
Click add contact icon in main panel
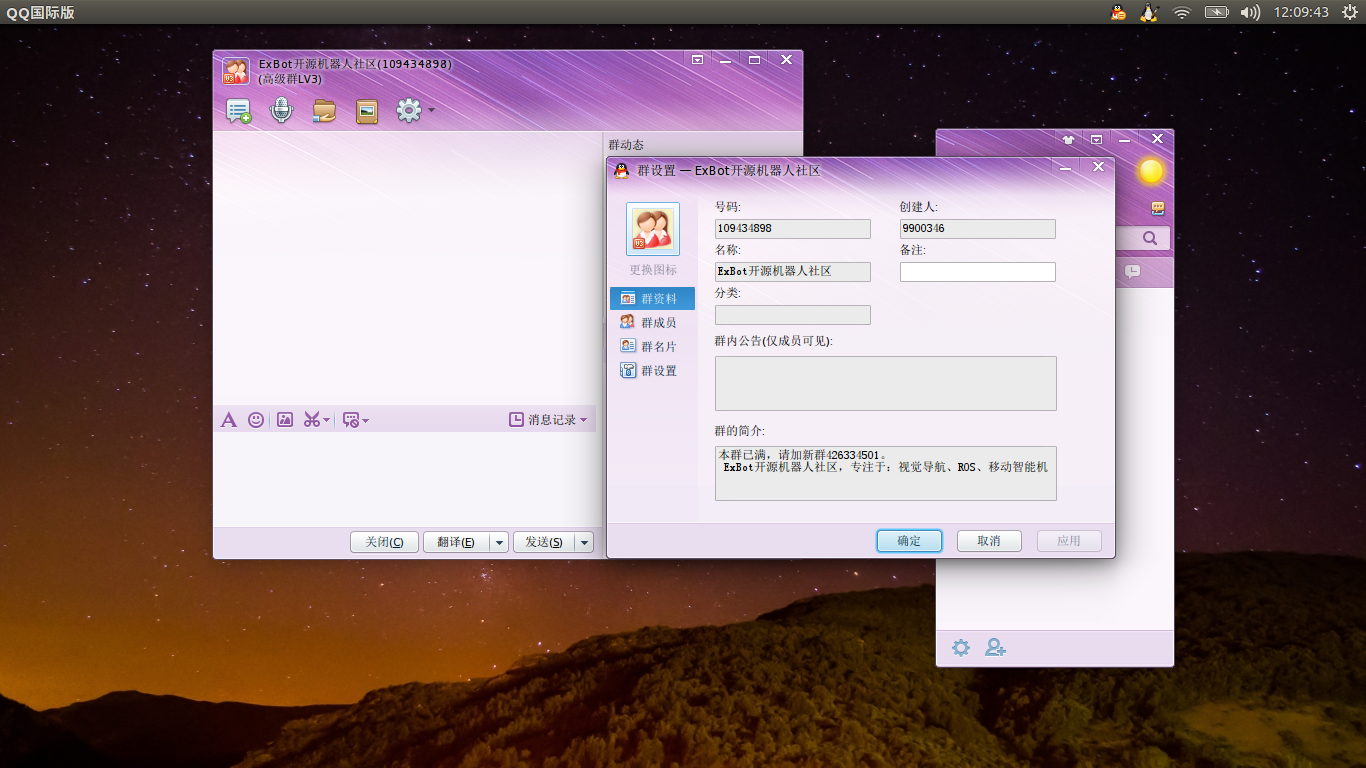[995, 648]
